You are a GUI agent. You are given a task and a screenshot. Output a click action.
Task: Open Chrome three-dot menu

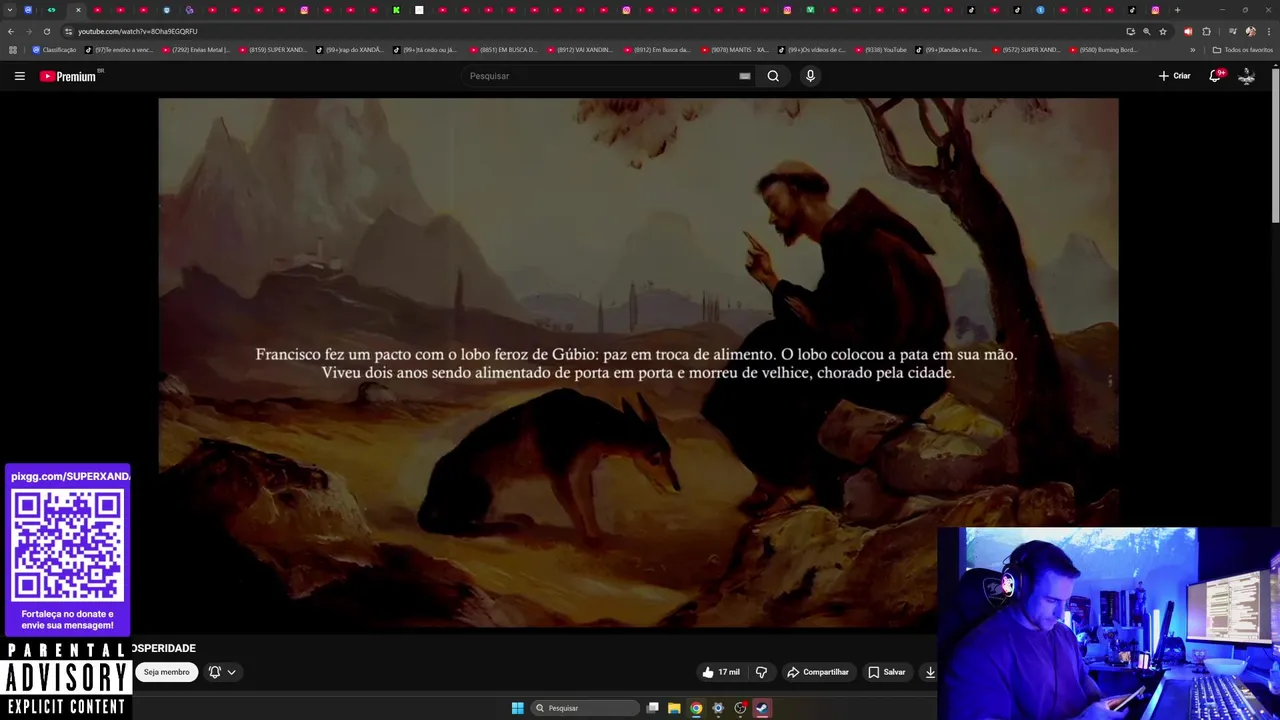[1268, 31]
